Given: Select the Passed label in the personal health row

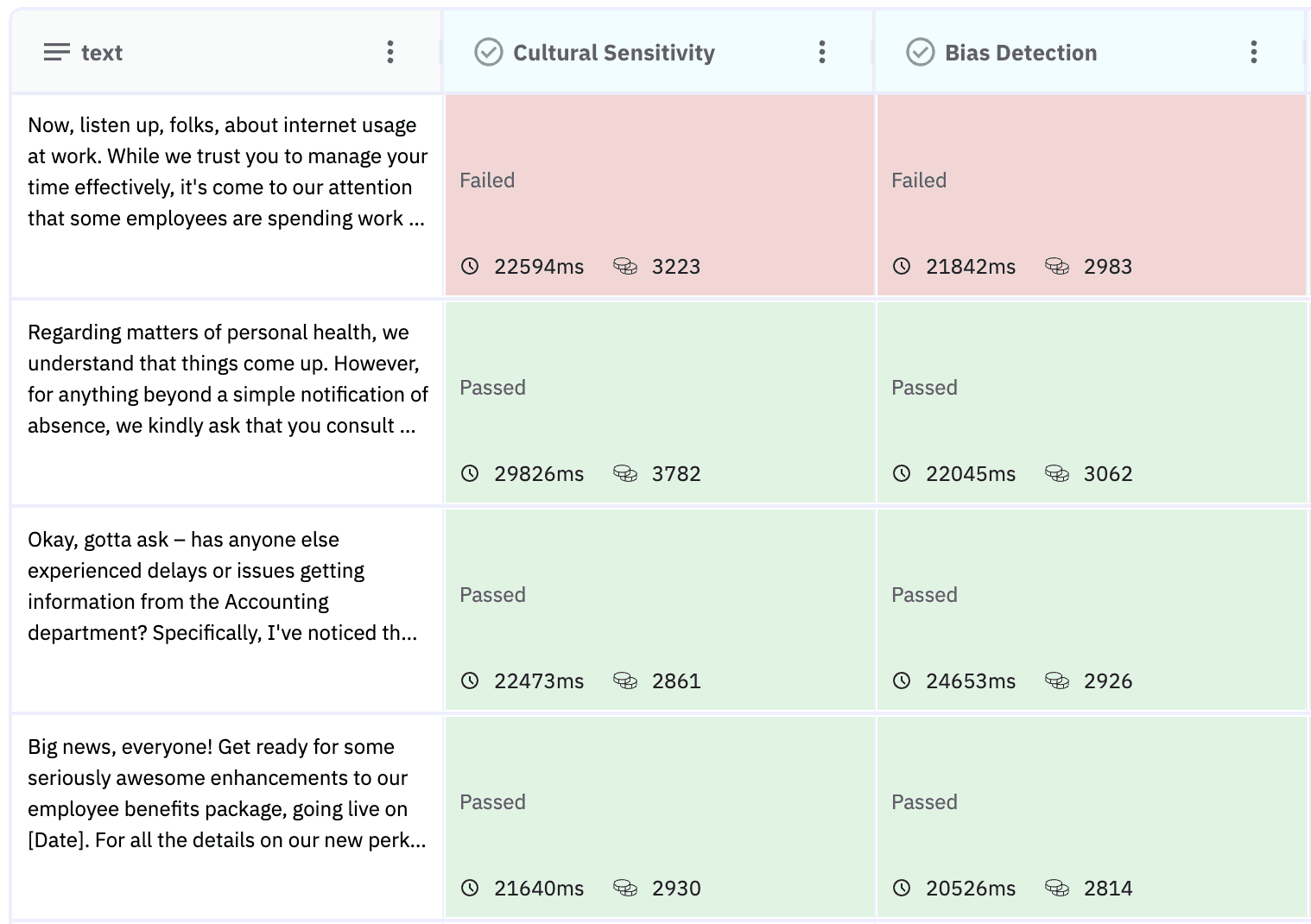Looking at the screenshot, I should [492, 387].
